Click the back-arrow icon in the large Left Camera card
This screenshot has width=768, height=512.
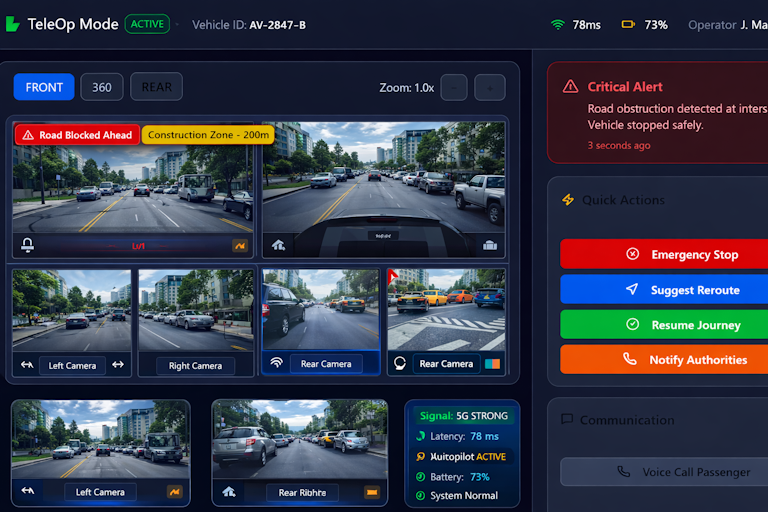28,490
